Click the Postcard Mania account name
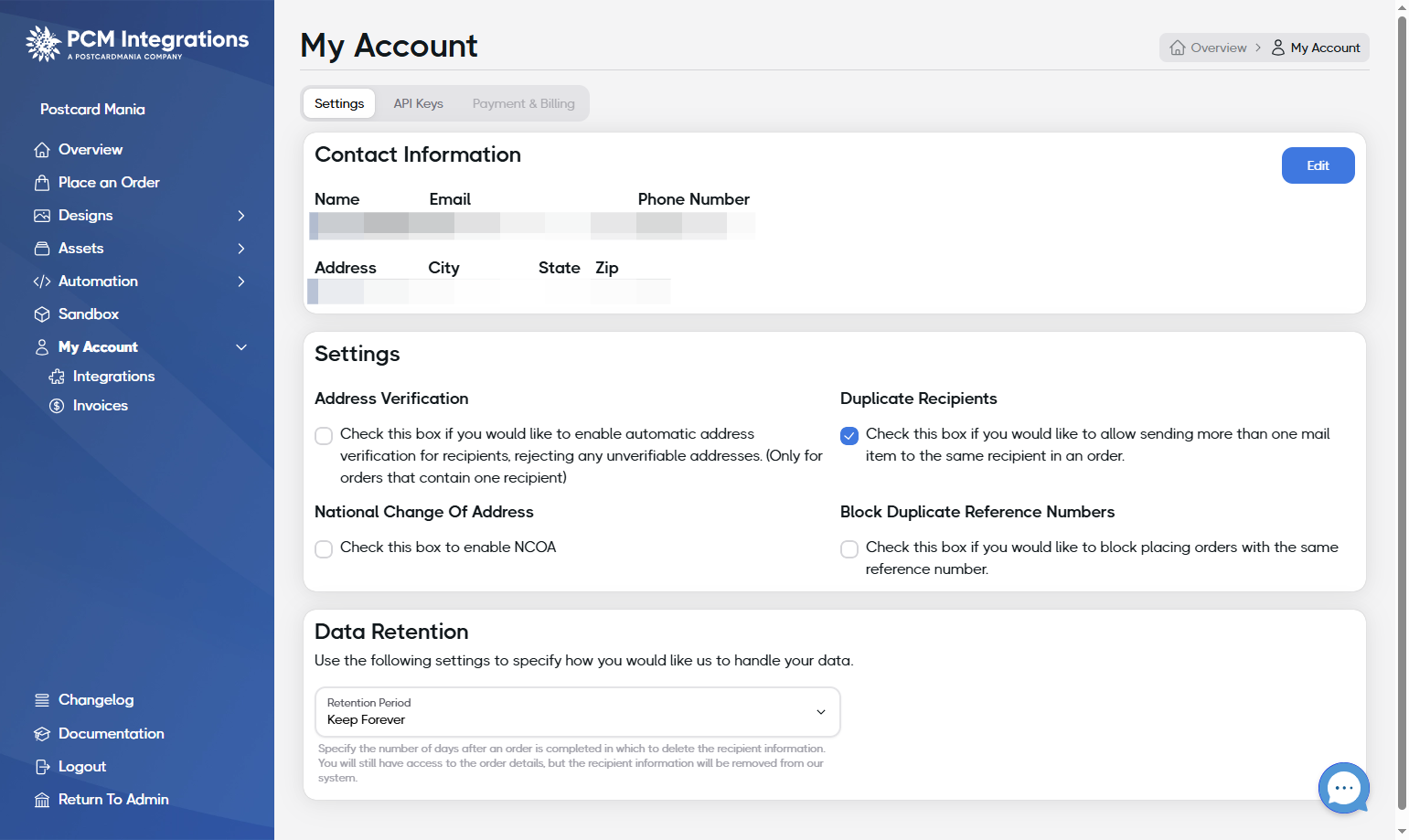 click(92, 110)
